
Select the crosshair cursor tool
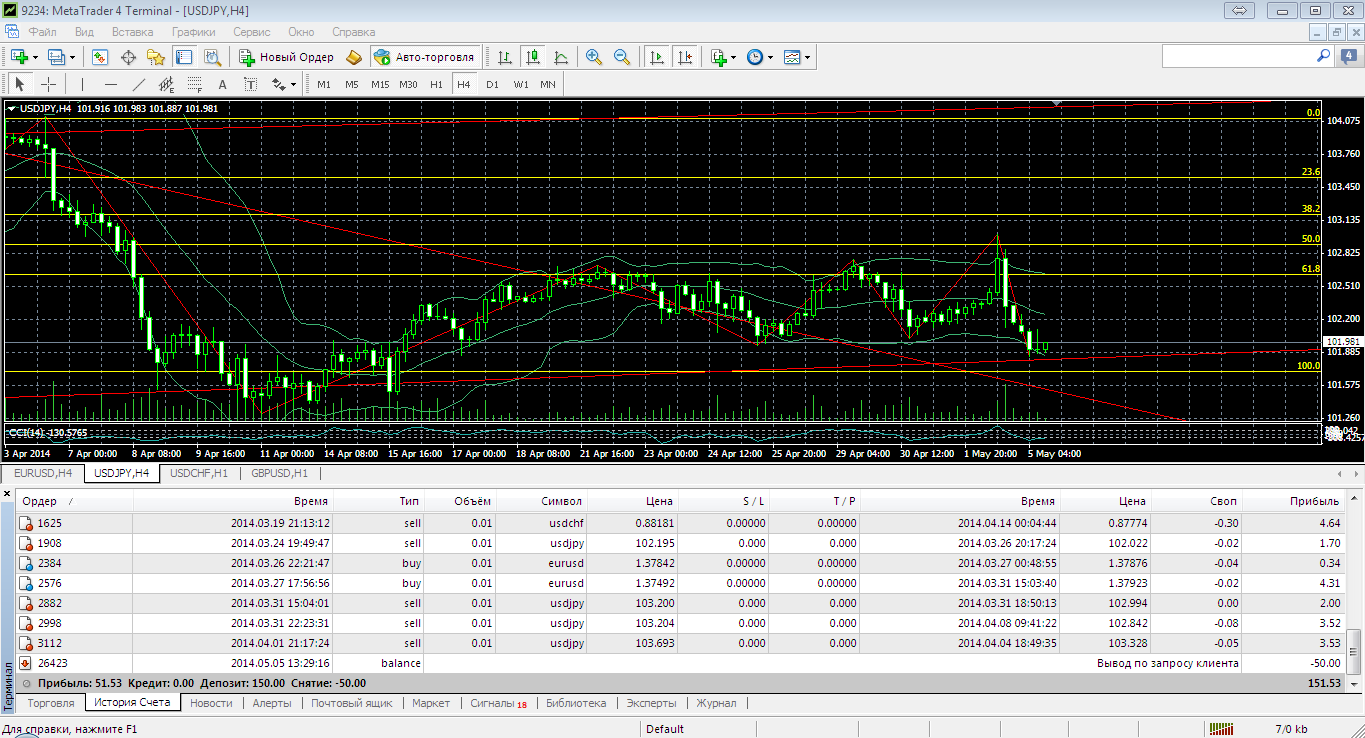coord(47,84)
